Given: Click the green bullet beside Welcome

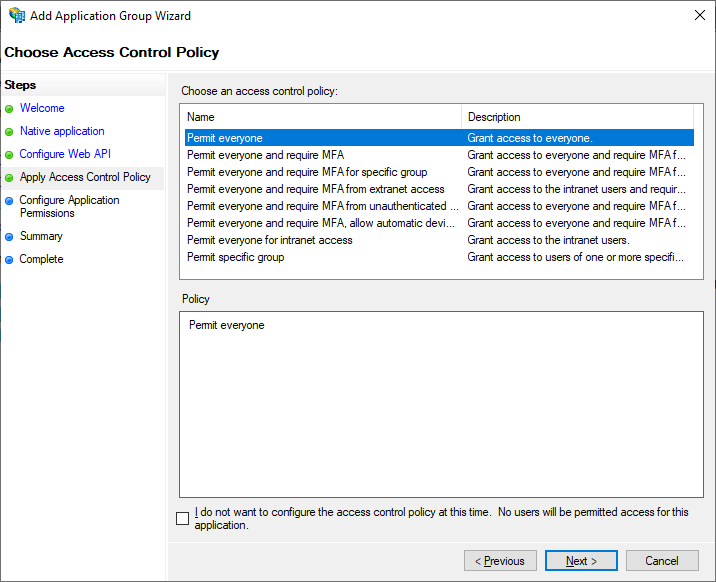Looking at the screenshot, I should pyautogui.click(x=9, y=109).
